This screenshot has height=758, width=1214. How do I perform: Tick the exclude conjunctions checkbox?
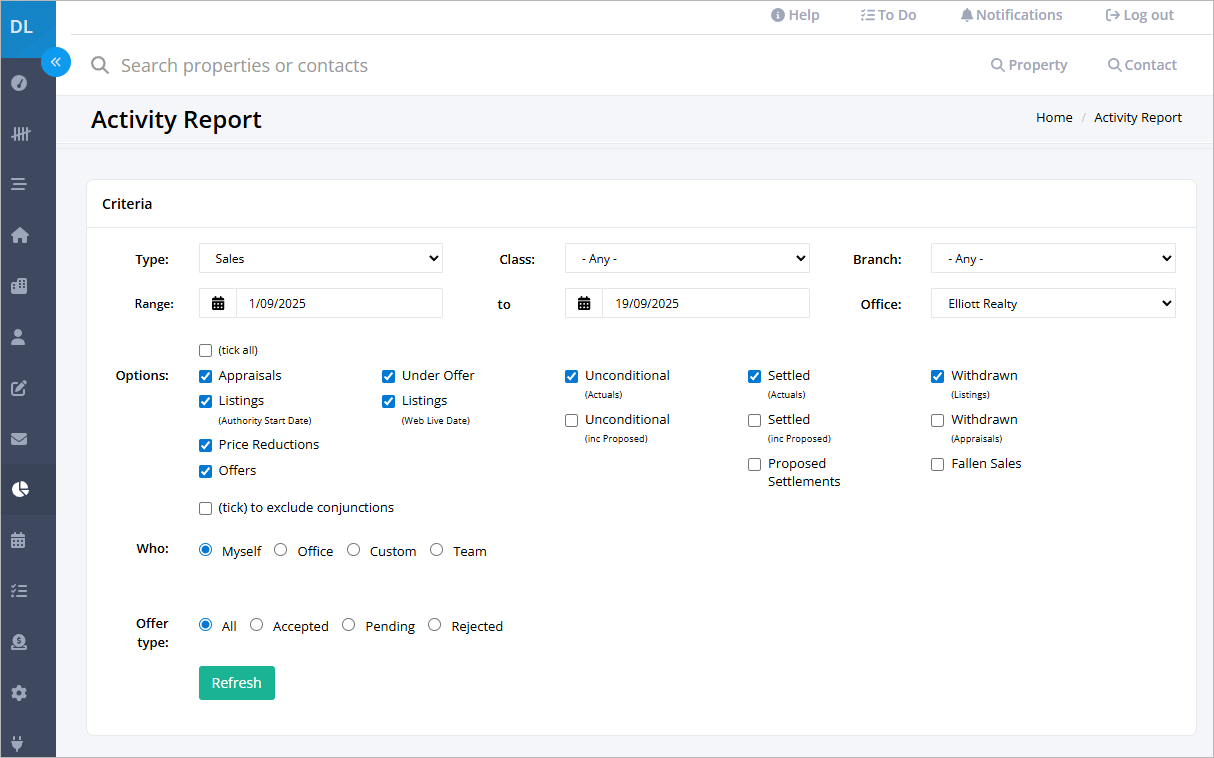[205, 509]
